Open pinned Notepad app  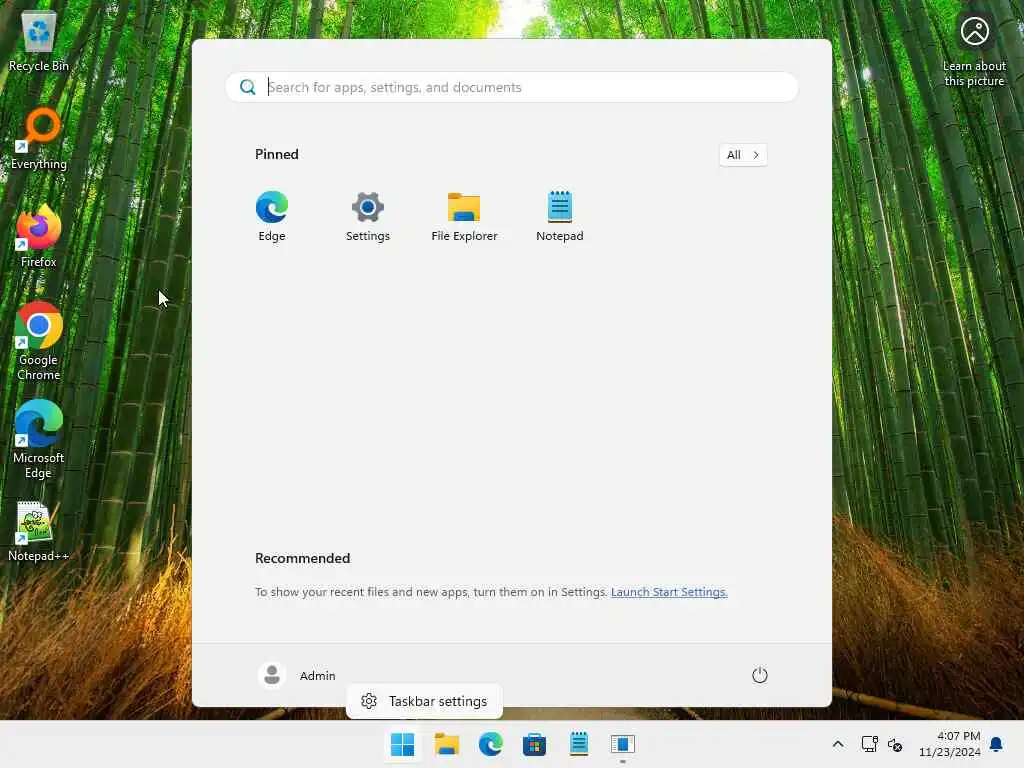[560, 216]
